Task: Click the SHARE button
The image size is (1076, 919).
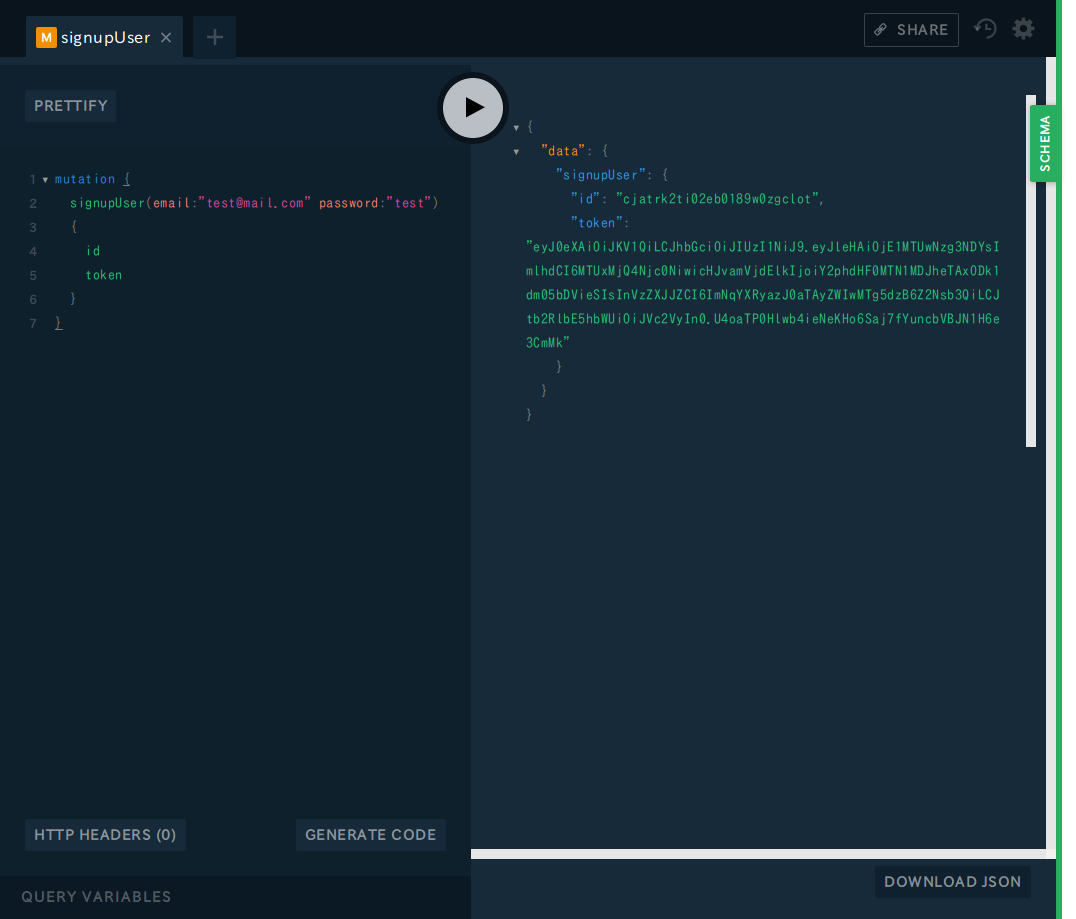Action: (x=910, y=30)
